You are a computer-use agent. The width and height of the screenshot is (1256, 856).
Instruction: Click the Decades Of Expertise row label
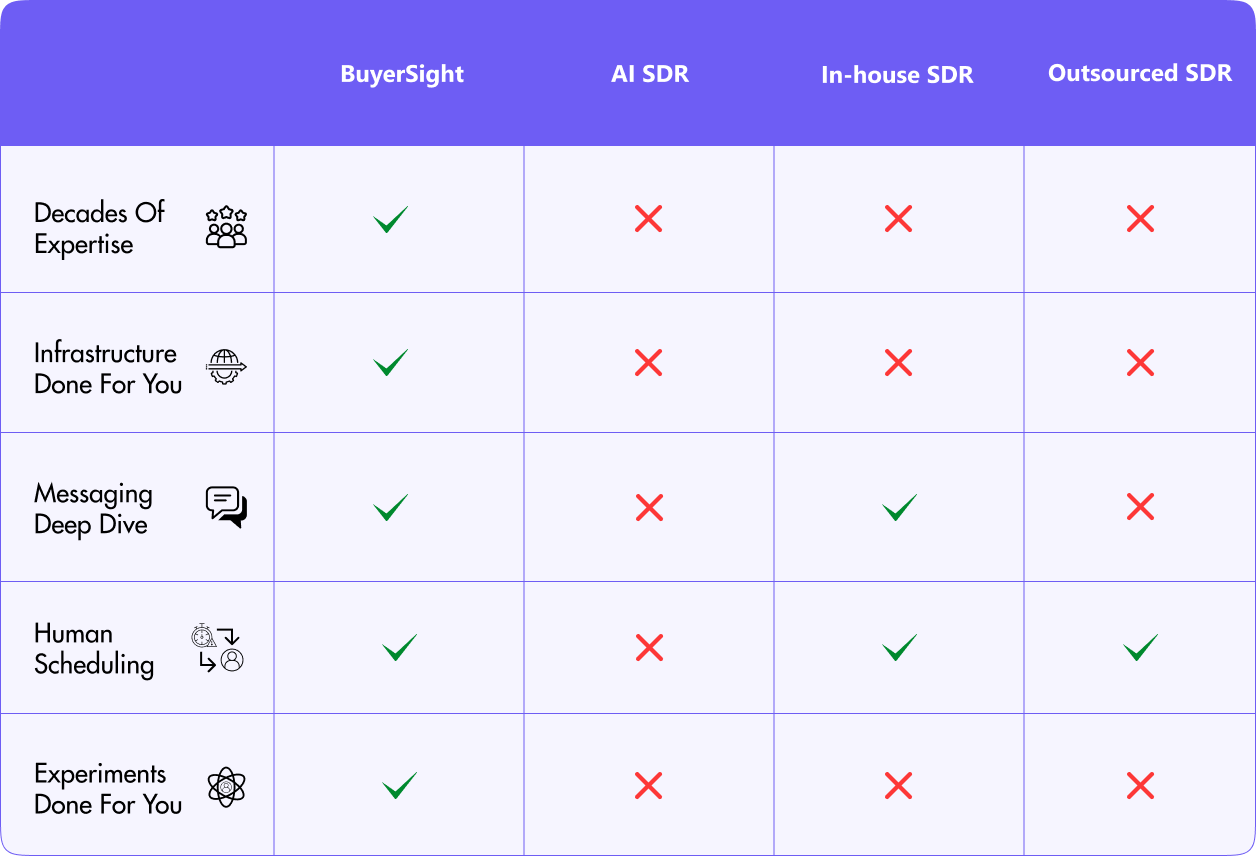click(x=99, y=228)
